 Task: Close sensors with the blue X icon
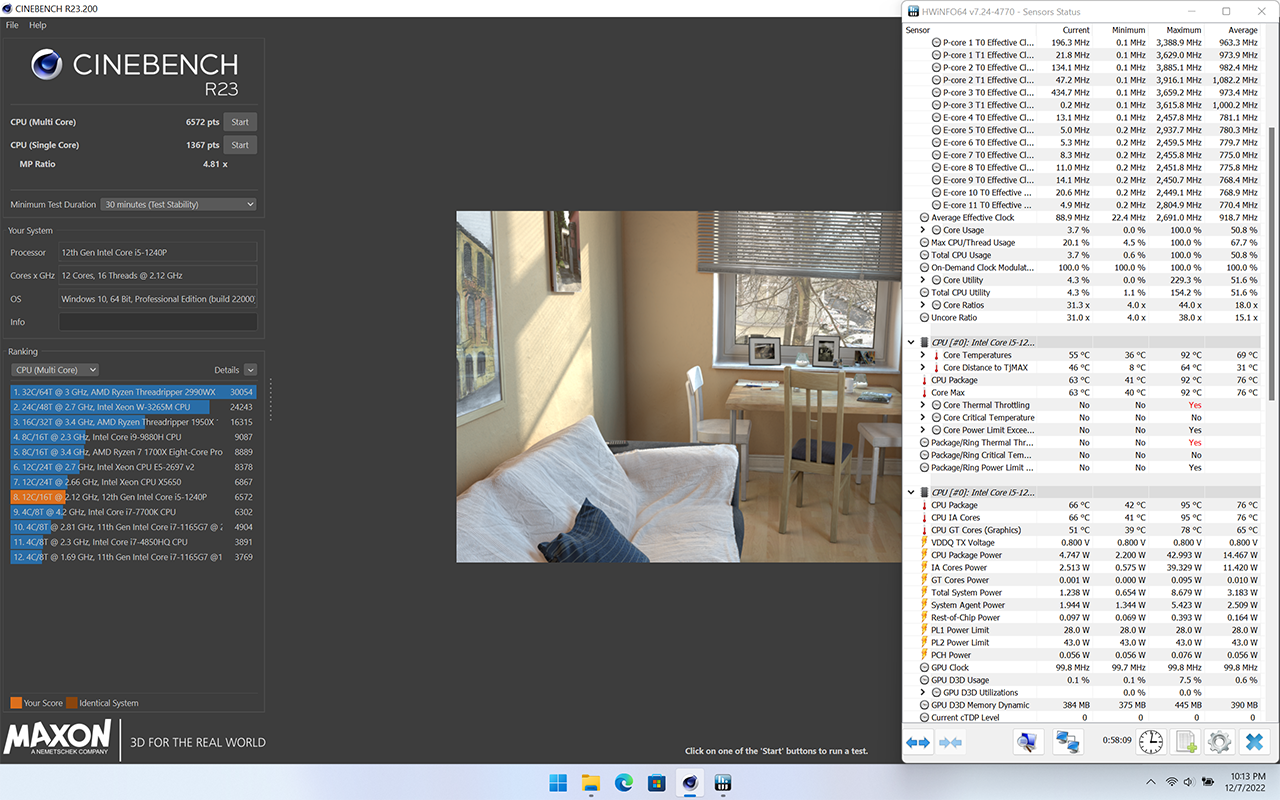pos(1253,742)
